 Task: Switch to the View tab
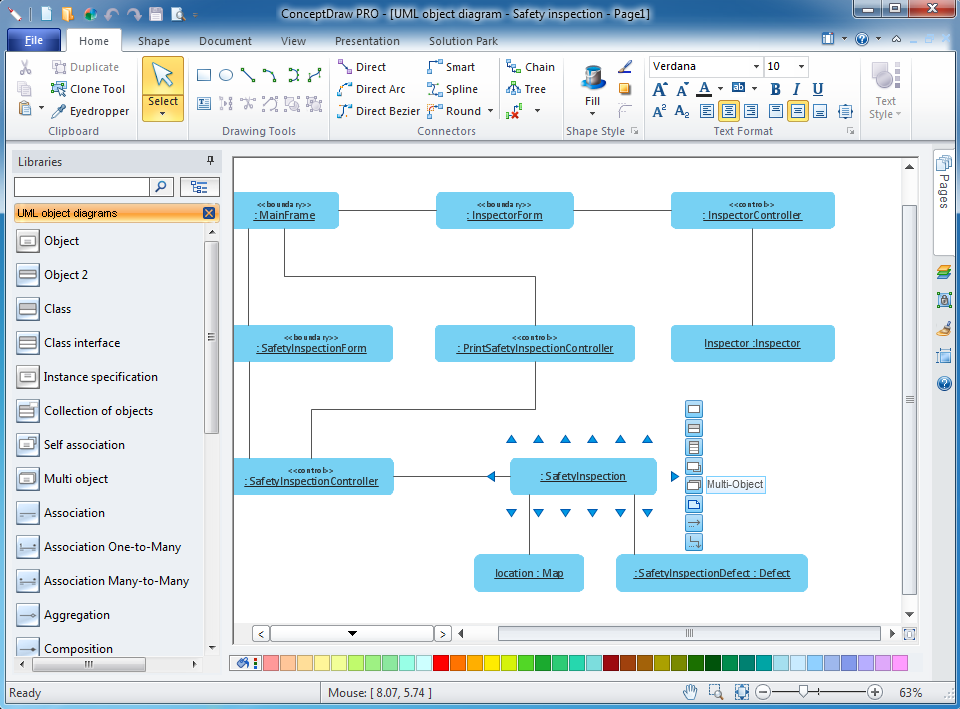293,41
